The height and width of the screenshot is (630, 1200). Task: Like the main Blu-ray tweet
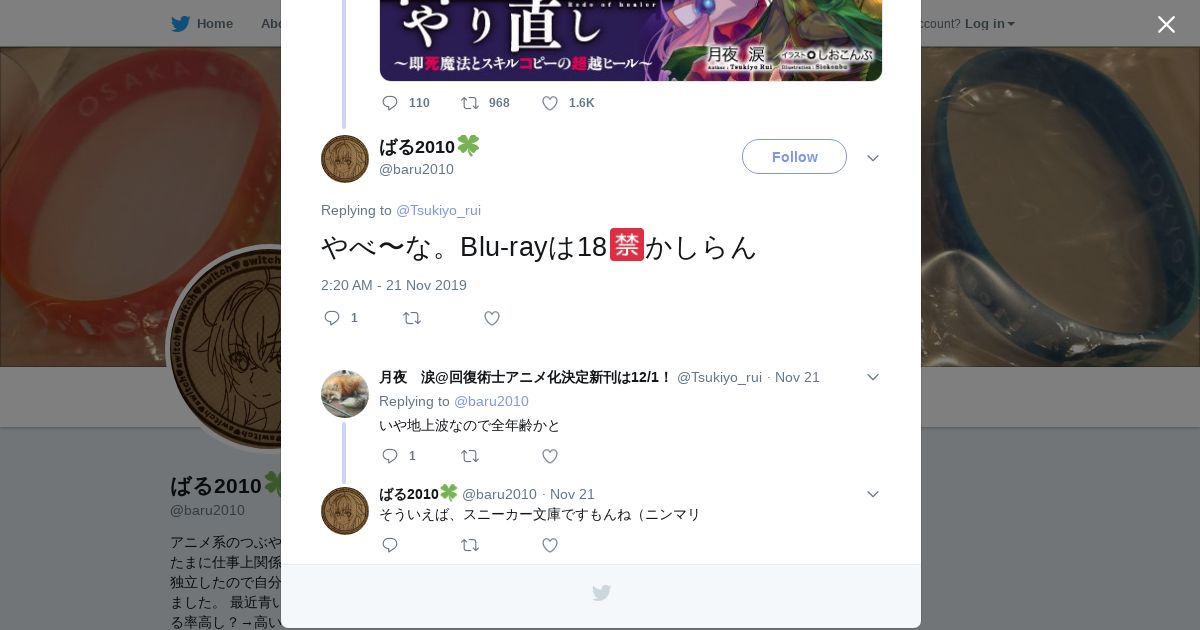click(492, 318)
